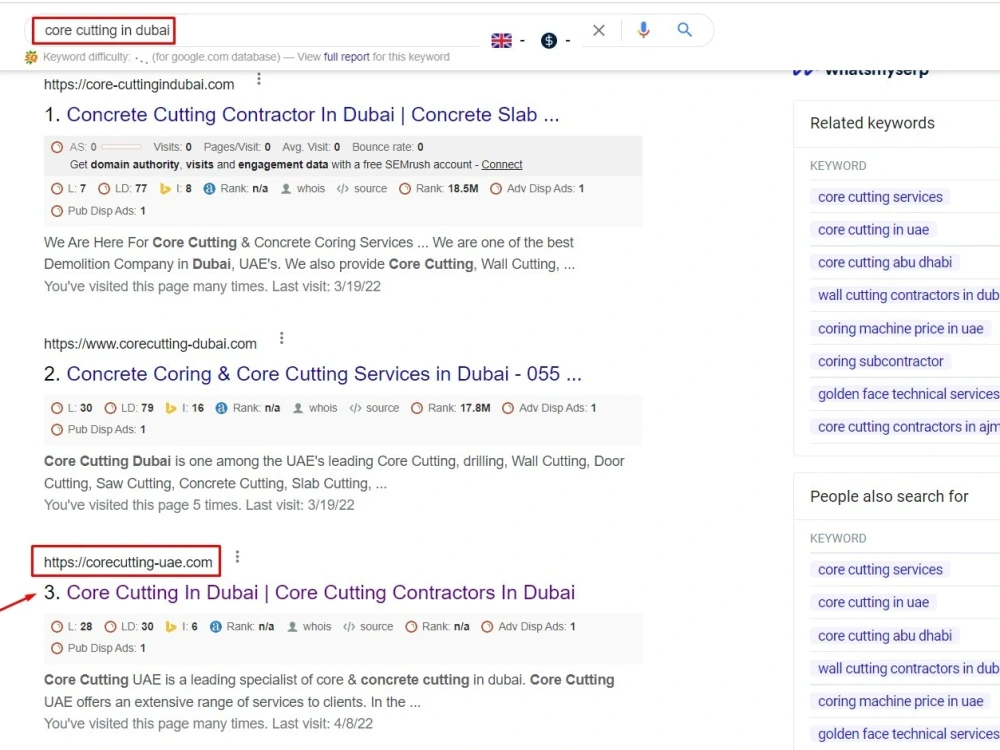This screenshot has width=1000, height=750.
Task: Open the full report link for this keyword
Action: tap(346, 57)
